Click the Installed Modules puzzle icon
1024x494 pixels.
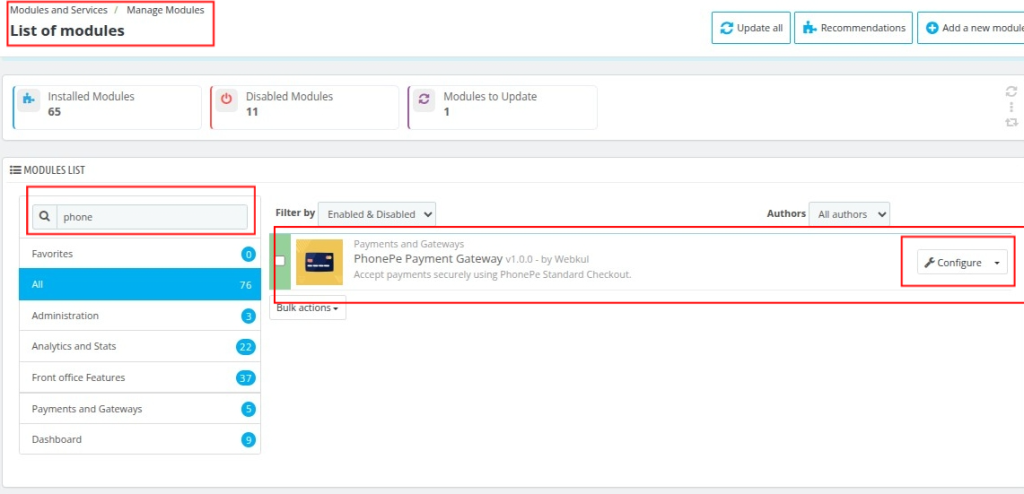point(28,101)
